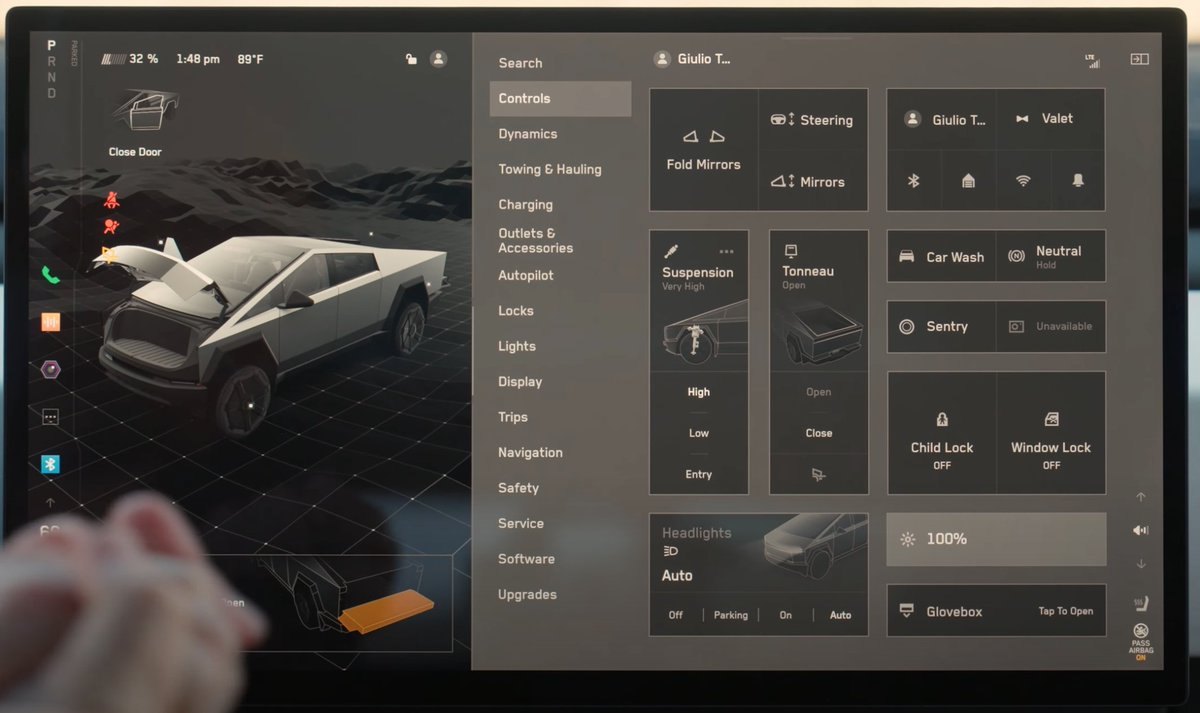Open the HomeLink garage icon

(x=968, y=181)
